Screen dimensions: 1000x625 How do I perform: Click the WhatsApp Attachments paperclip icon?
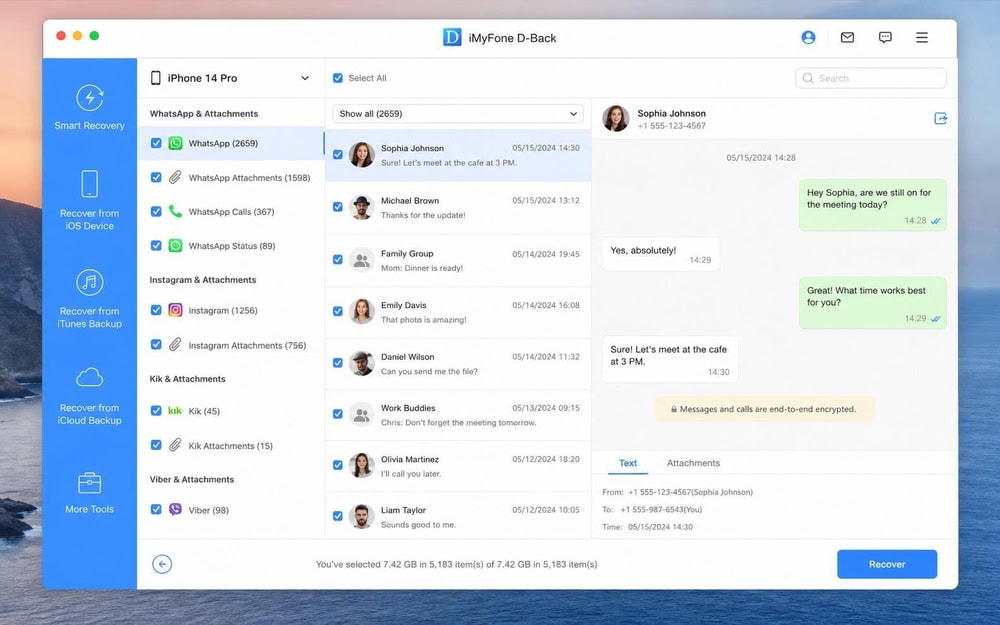click(175, 177)
